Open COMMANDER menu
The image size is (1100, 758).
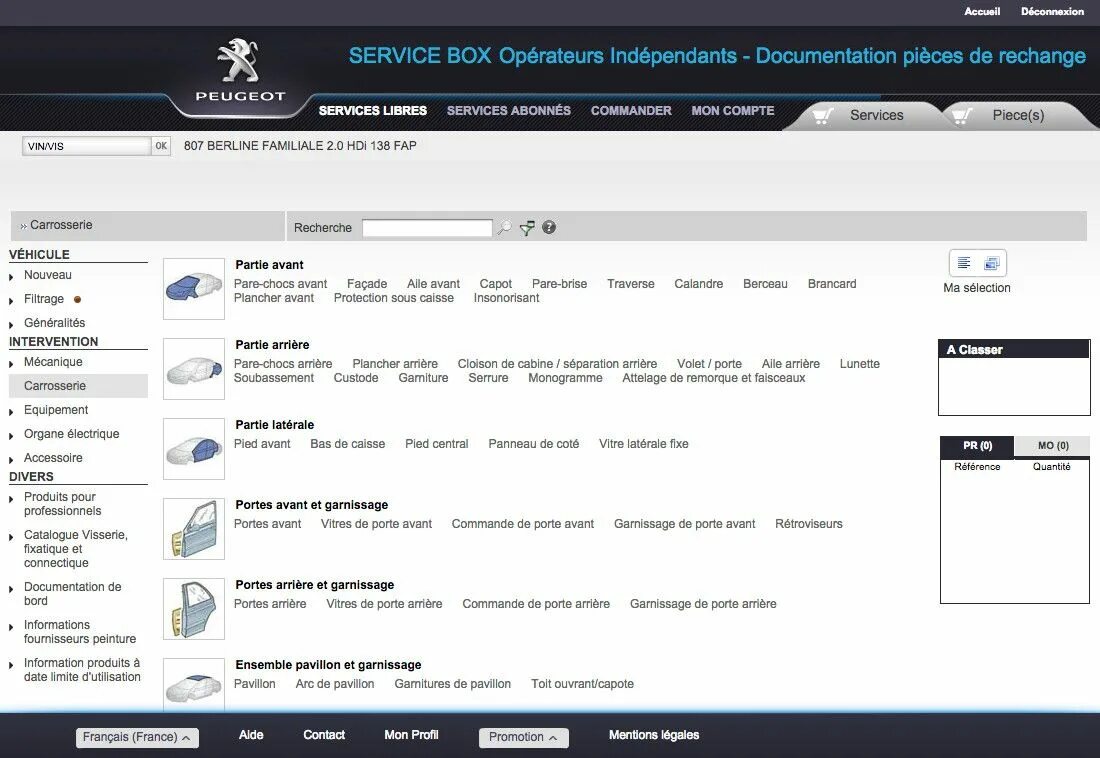point(631,111)
